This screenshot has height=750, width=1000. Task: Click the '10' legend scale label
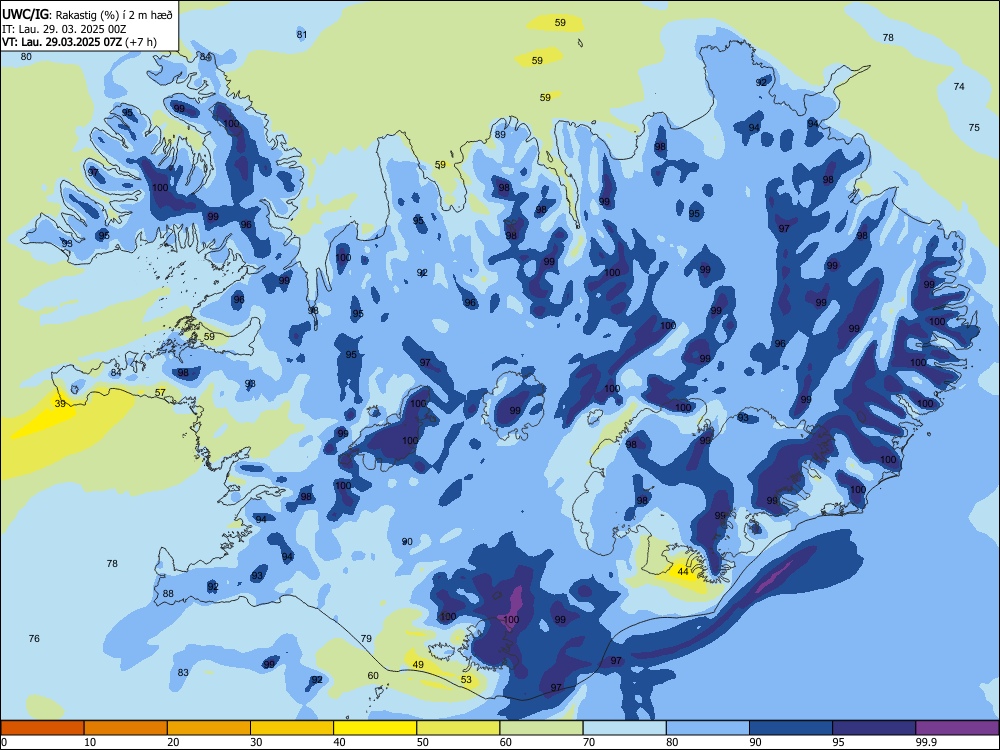91,742
